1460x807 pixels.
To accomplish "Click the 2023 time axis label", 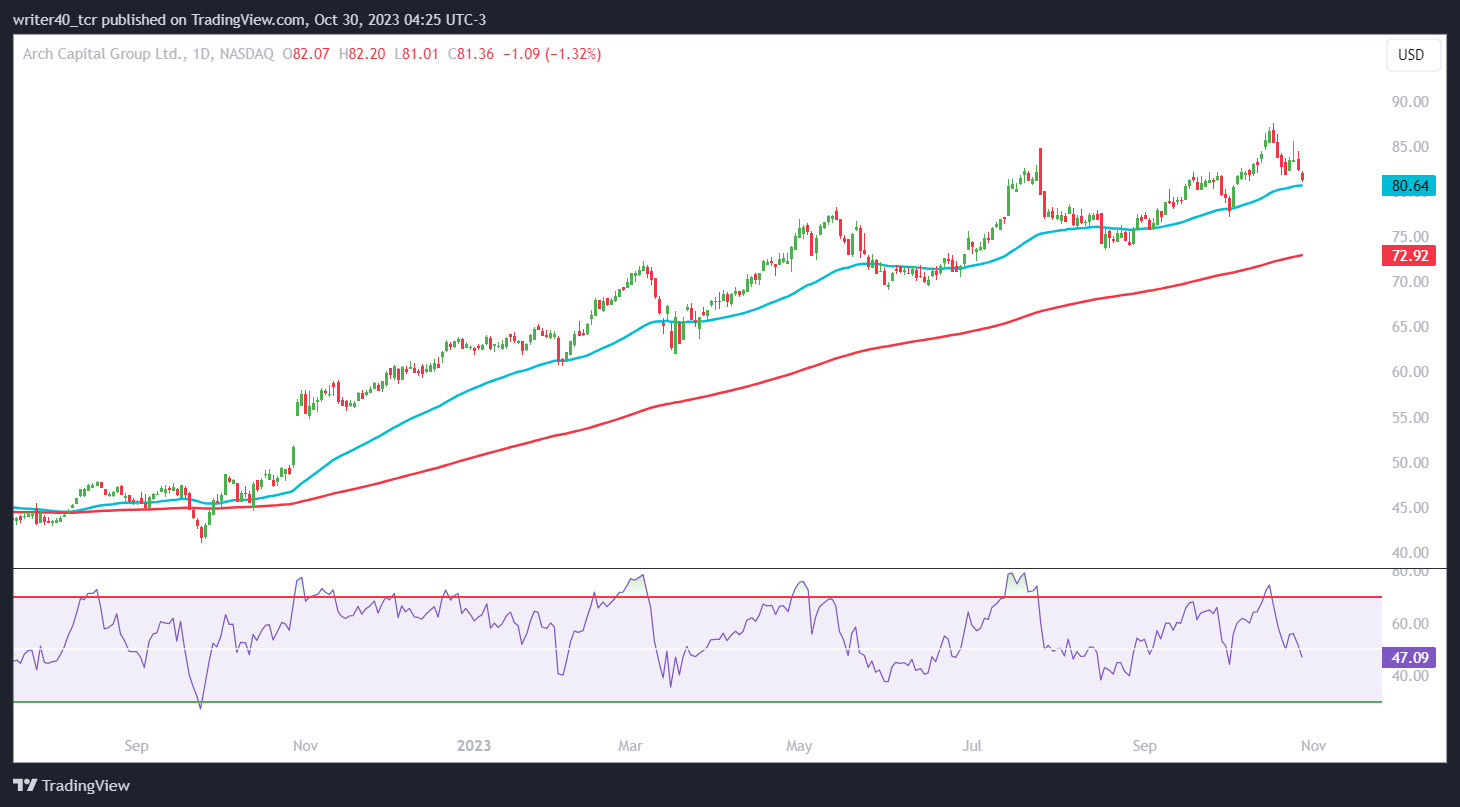I will 473,746.
